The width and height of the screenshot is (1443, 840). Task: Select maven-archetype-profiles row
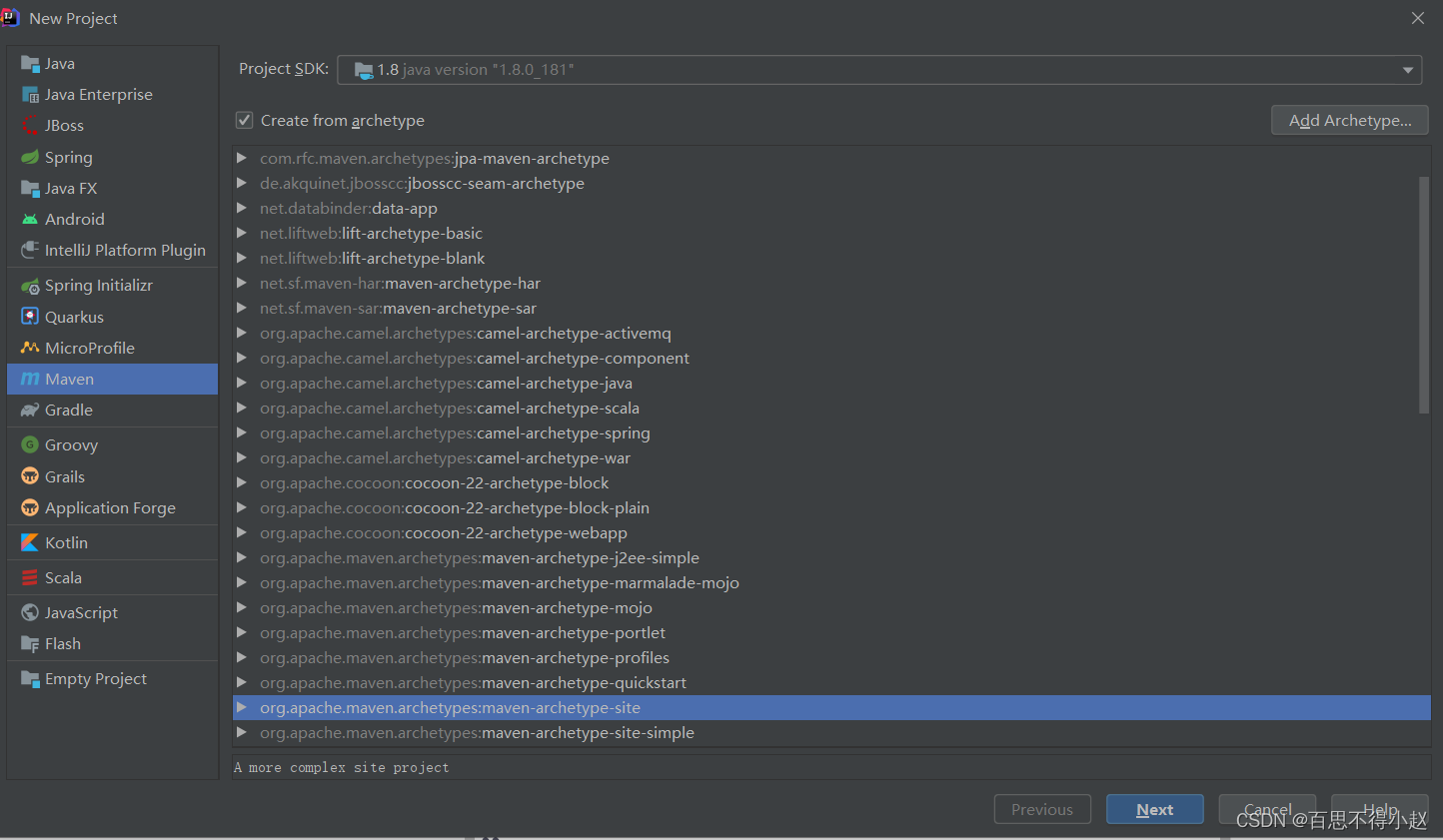[831, 657]
